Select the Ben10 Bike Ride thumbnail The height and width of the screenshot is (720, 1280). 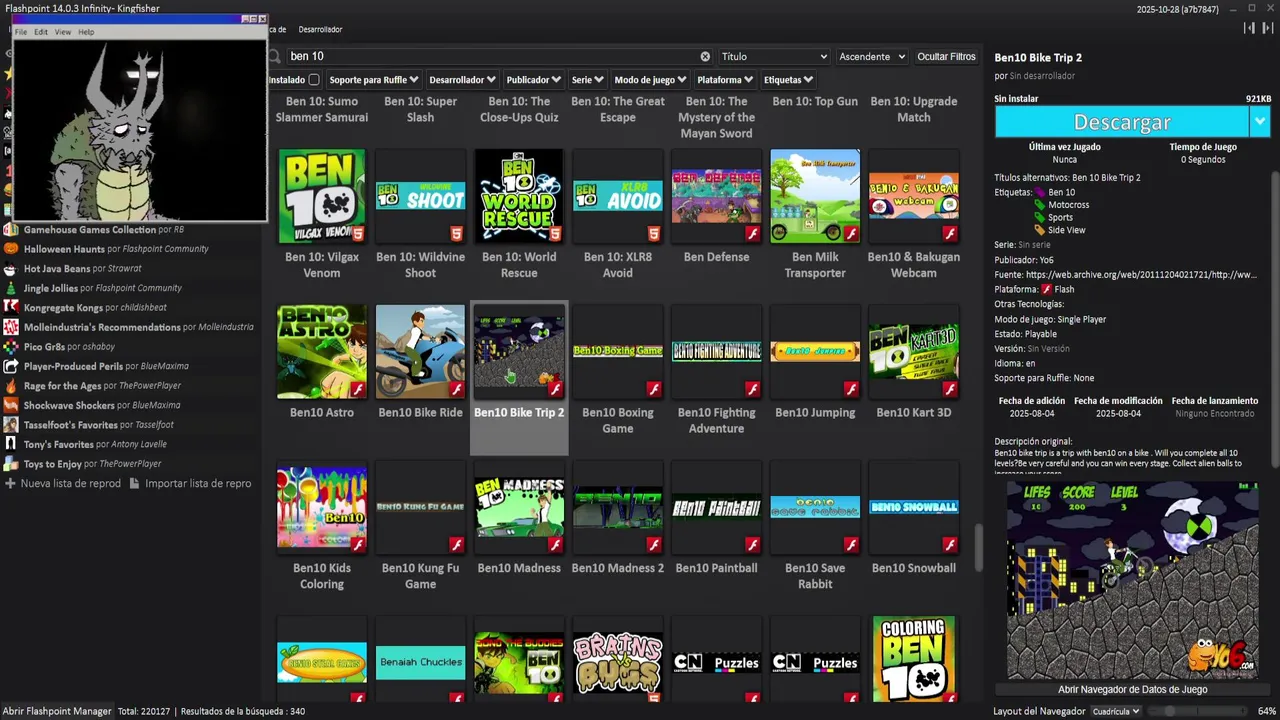click(420, 351)
